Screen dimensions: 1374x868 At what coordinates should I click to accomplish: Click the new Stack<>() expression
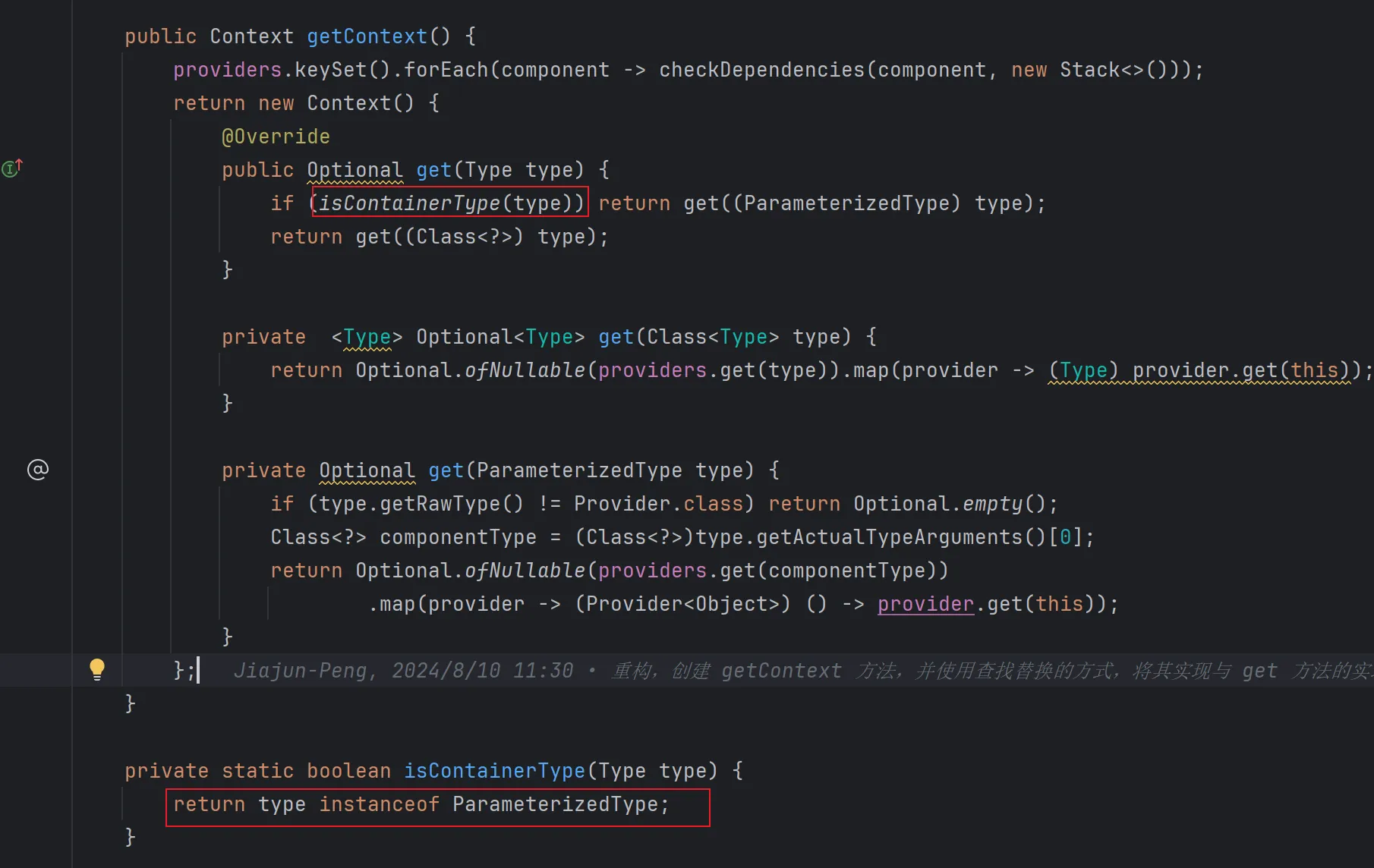(1089, 69)
